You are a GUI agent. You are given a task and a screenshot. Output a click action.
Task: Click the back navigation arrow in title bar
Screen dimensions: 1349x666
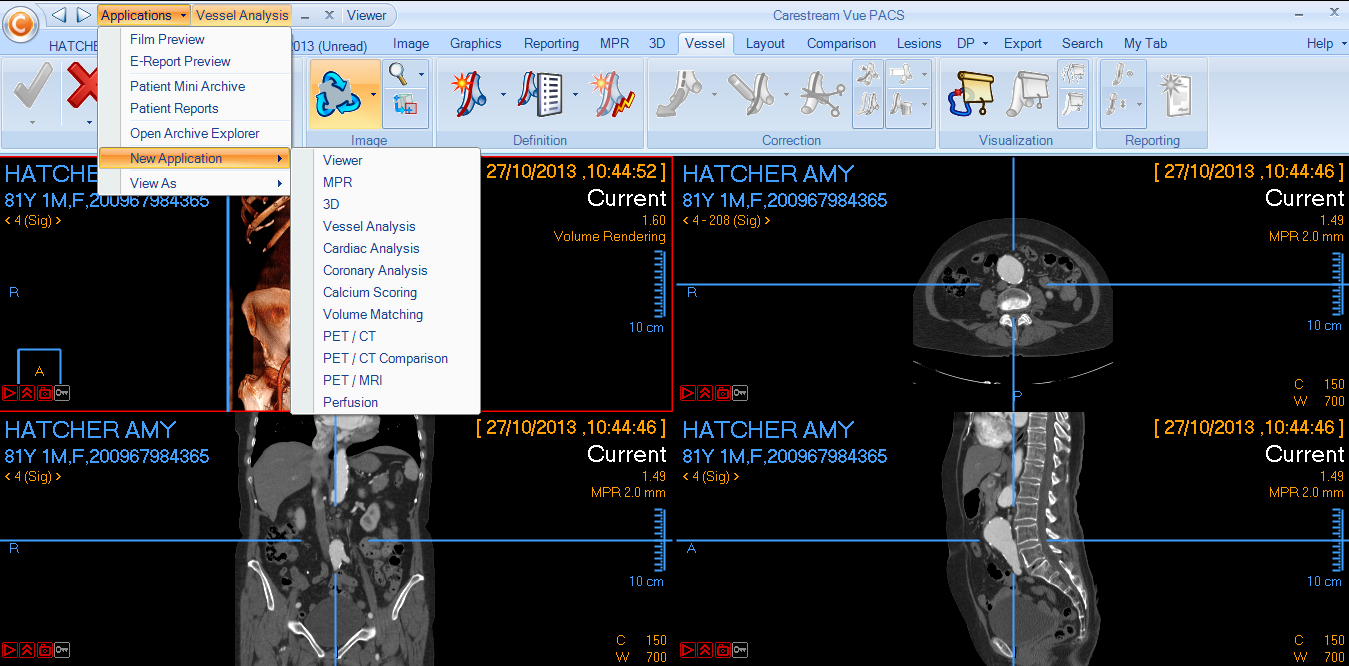[x=58, y=15]
